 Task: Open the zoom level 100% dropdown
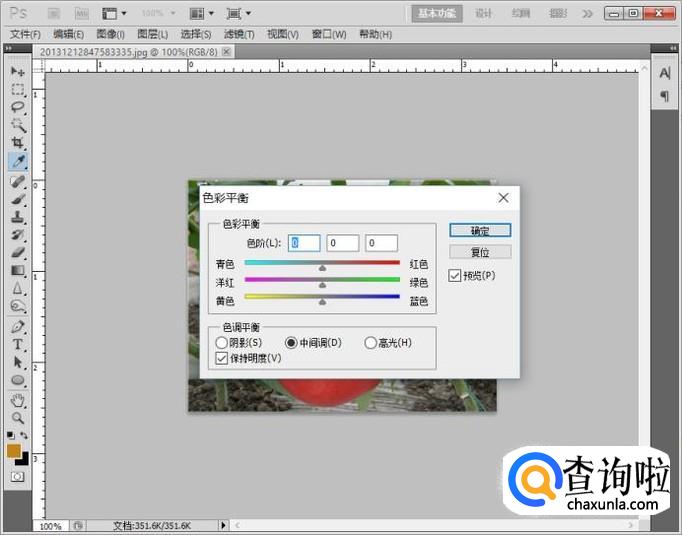click(158, 13)
